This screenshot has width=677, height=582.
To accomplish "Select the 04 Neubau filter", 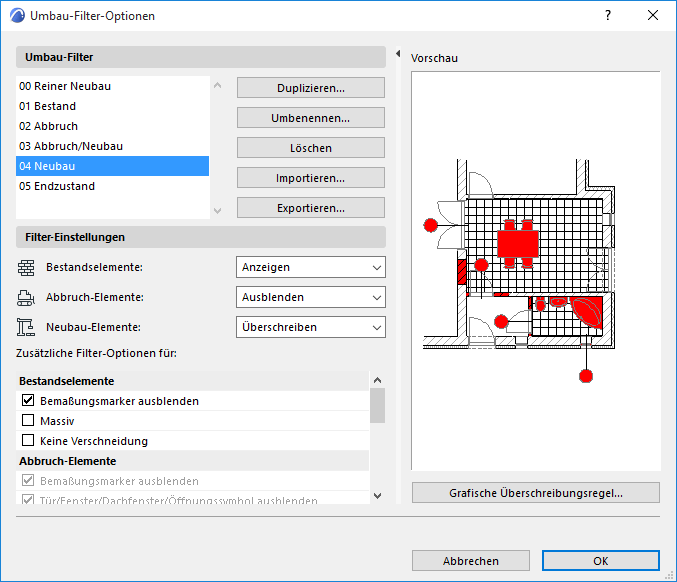I will click(112, 166).
